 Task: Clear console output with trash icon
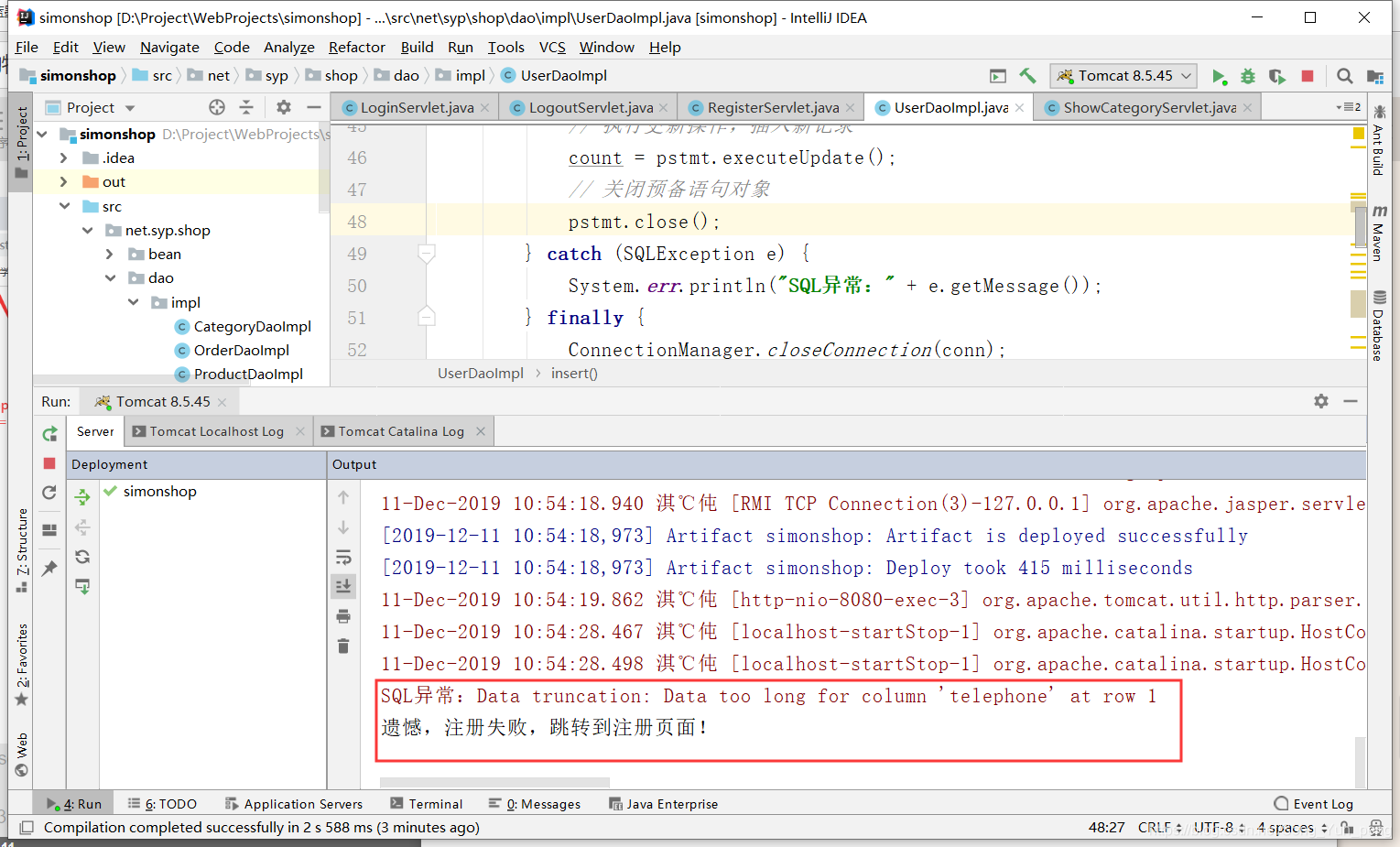coord(343,646)
